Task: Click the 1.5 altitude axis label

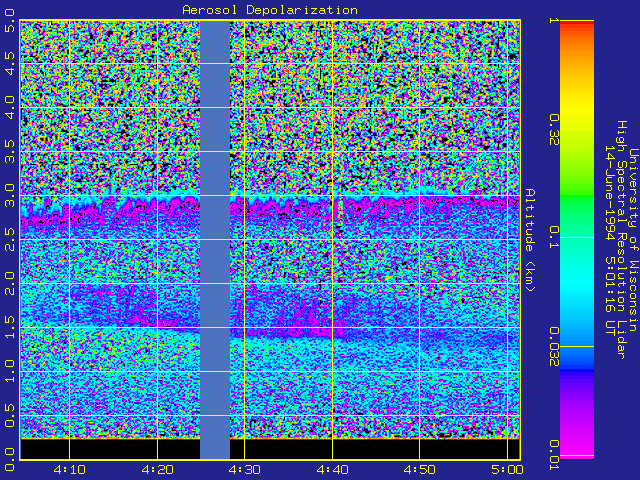Action: point(9,327)
